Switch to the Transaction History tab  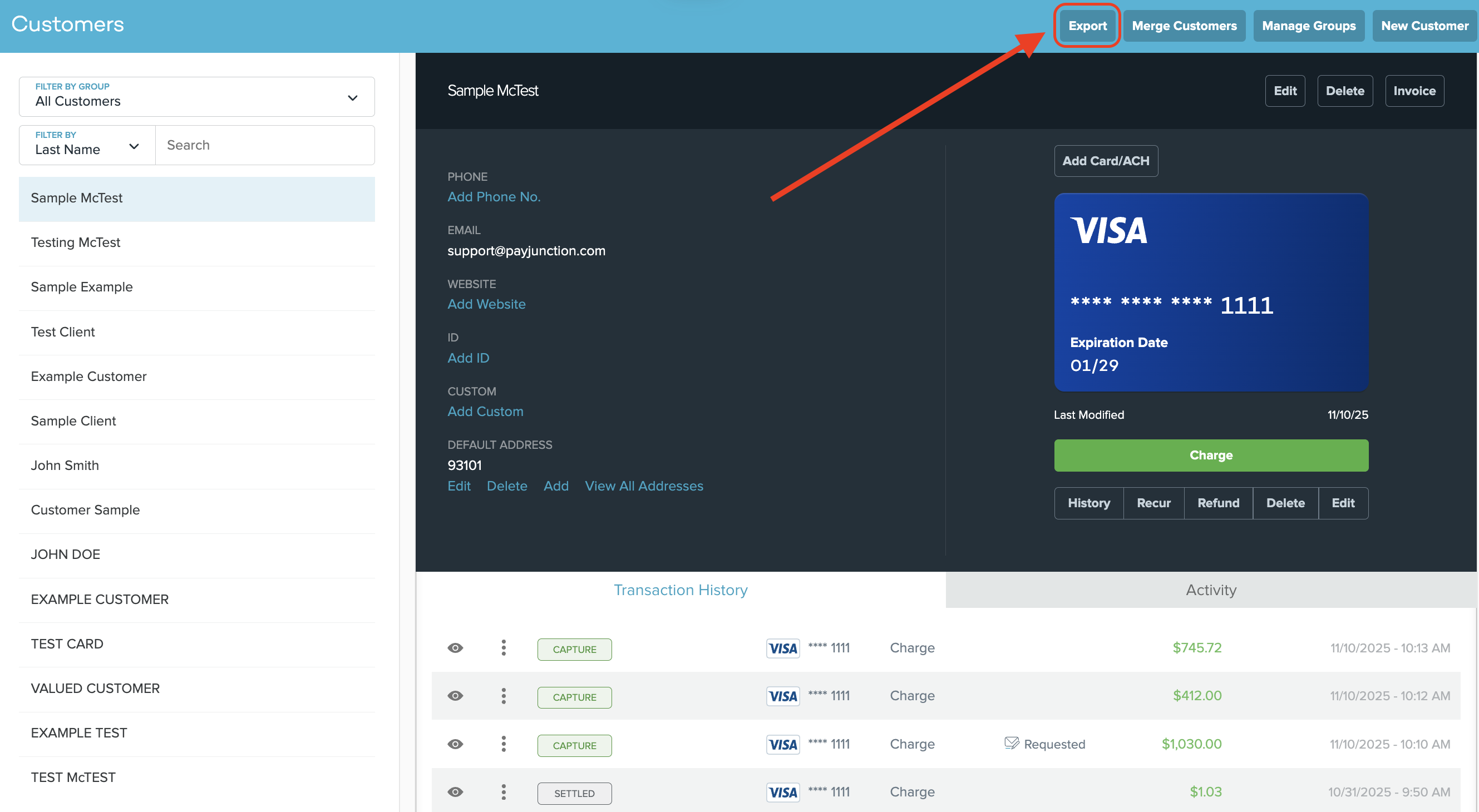pyautogui.click(x=681, y=590)
